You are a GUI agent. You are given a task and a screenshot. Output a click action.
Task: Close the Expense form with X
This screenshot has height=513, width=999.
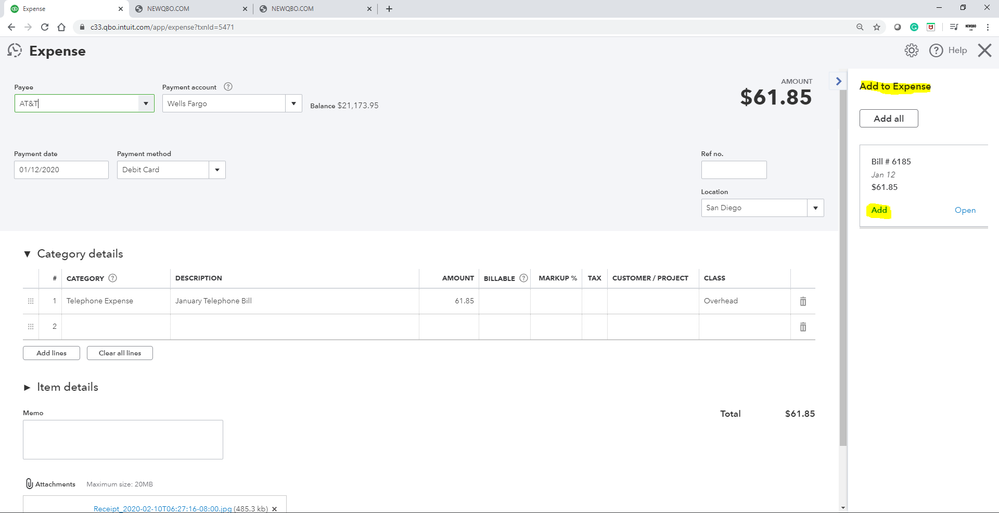coord(984,50)
